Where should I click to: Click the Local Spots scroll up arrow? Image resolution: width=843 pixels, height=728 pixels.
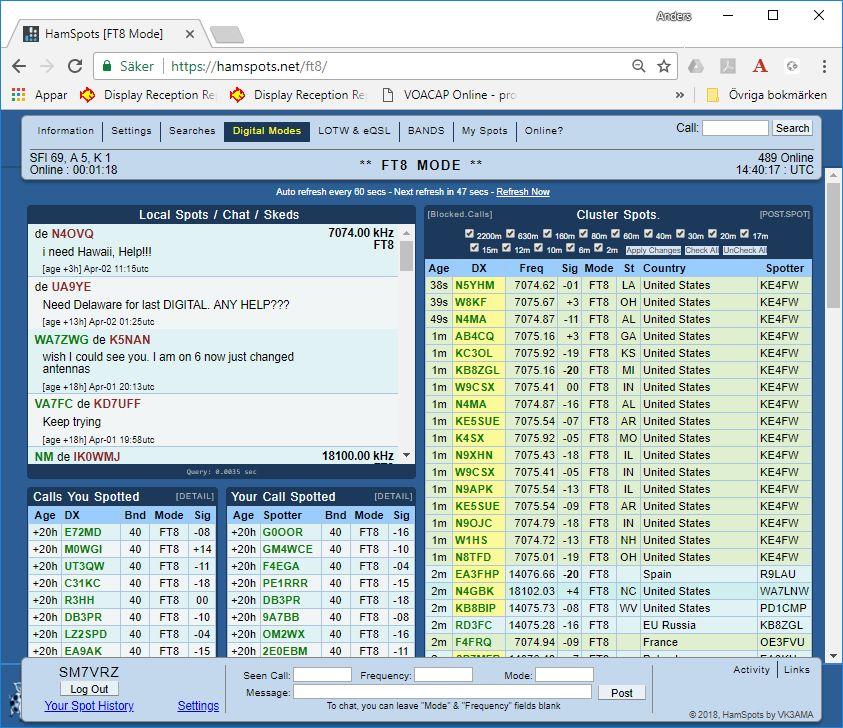pos(407,233)
